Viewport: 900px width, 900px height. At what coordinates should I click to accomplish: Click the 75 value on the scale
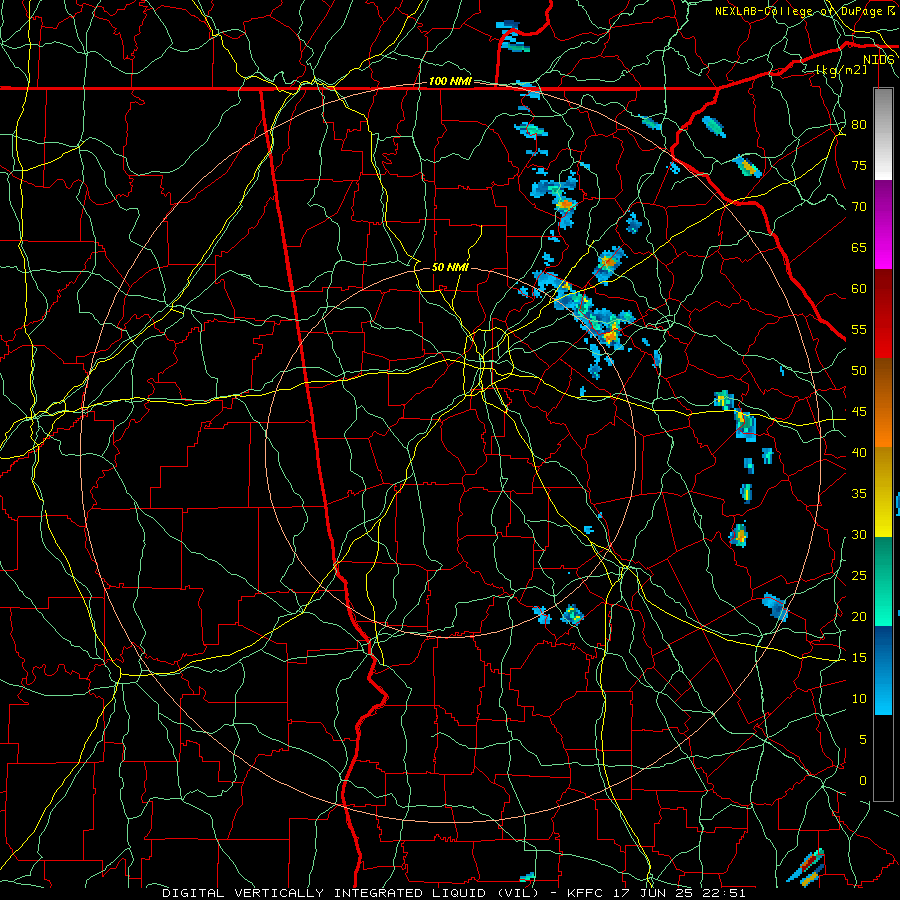859,166
